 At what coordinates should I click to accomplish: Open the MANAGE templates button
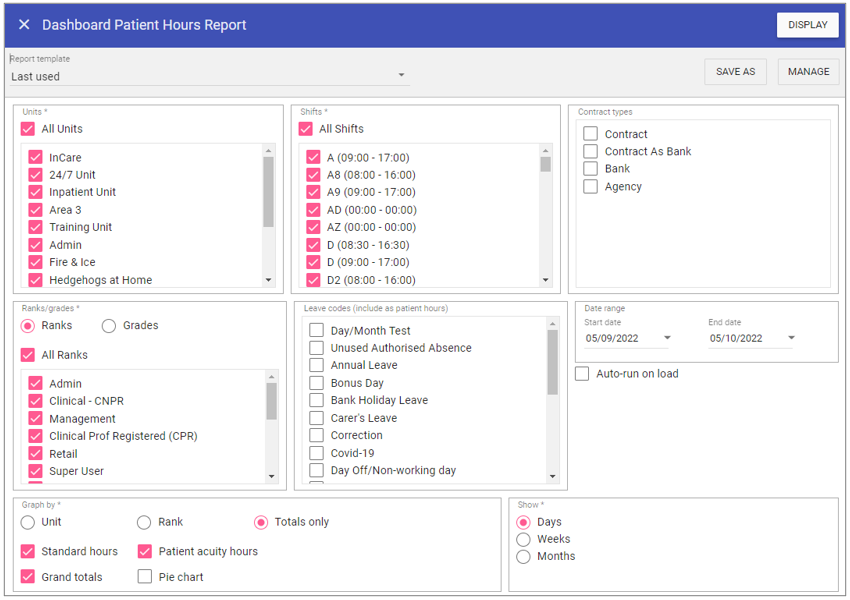(808, 72)
